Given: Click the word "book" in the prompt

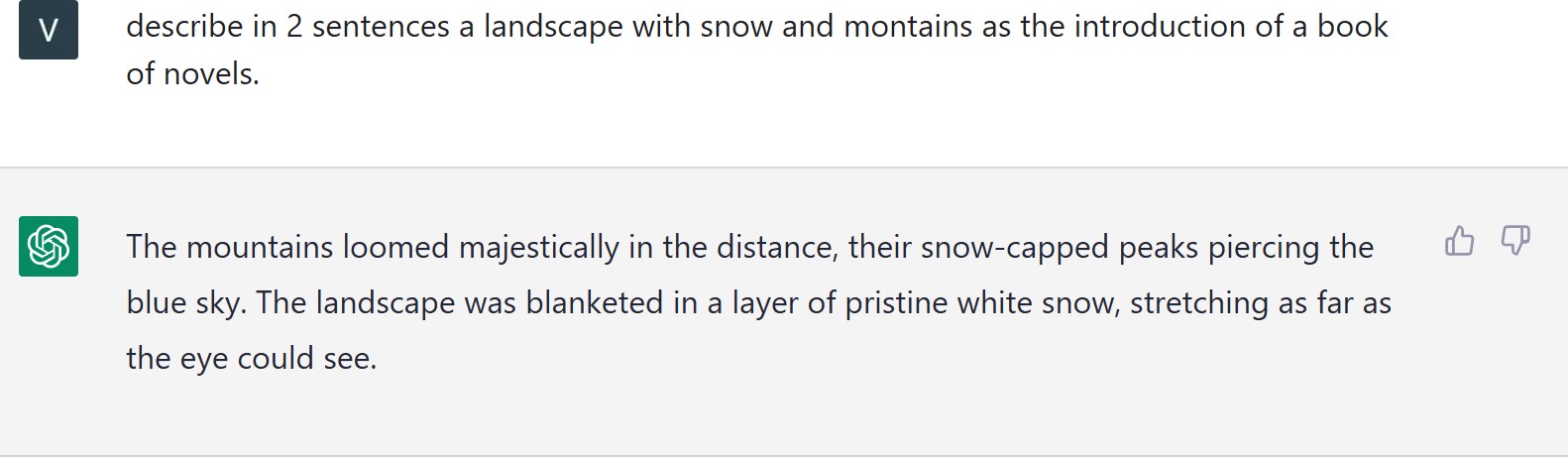Looking at the screenshot, I should click(1352, 27).
